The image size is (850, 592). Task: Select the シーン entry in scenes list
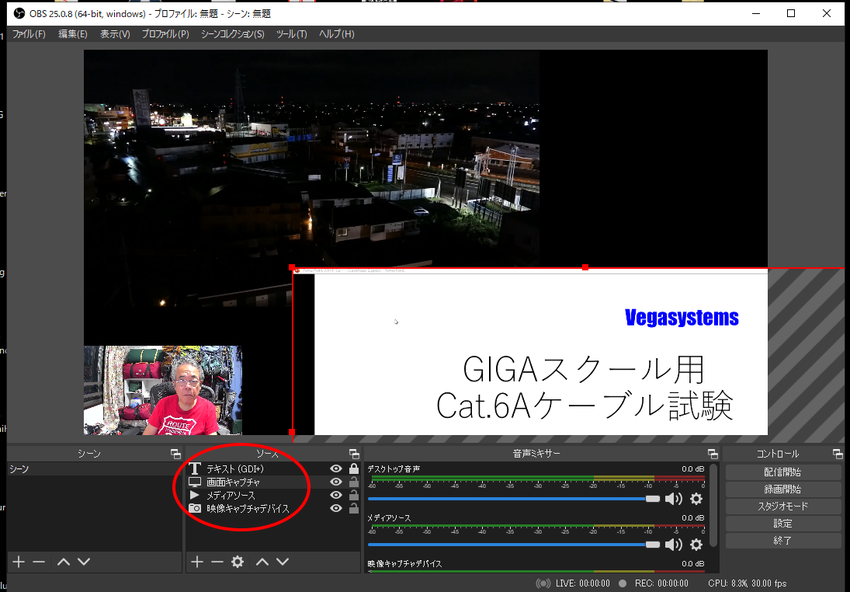click(94, 469)
